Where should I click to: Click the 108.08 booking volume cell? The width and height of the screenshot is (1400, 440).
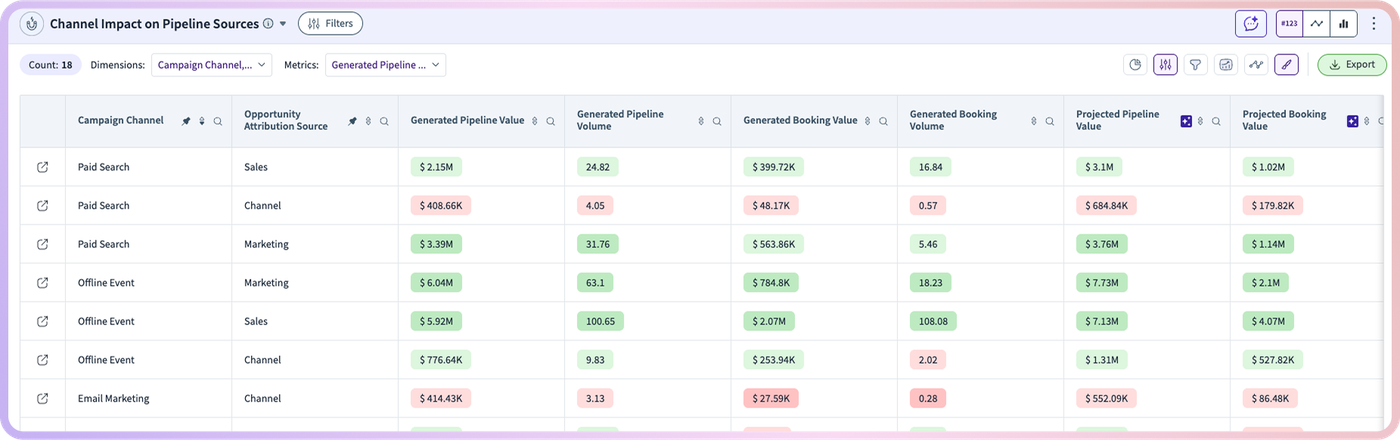coord(932,321)
